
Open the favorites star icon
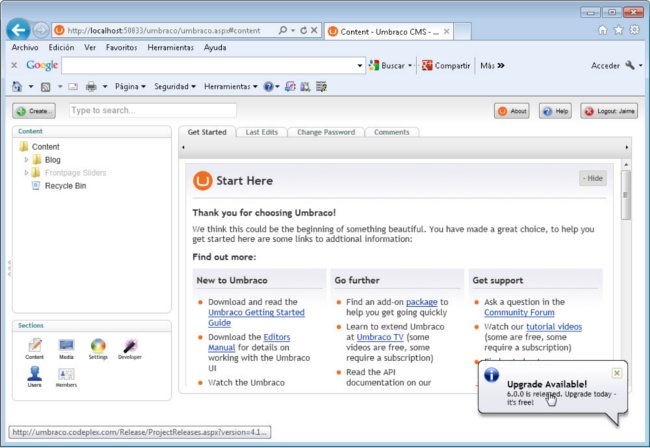618,30
